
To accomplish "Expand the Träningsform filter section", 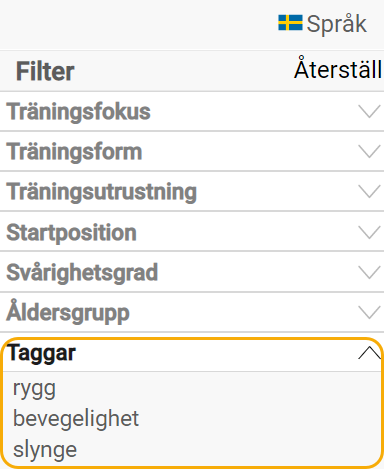I will (192, 152).
